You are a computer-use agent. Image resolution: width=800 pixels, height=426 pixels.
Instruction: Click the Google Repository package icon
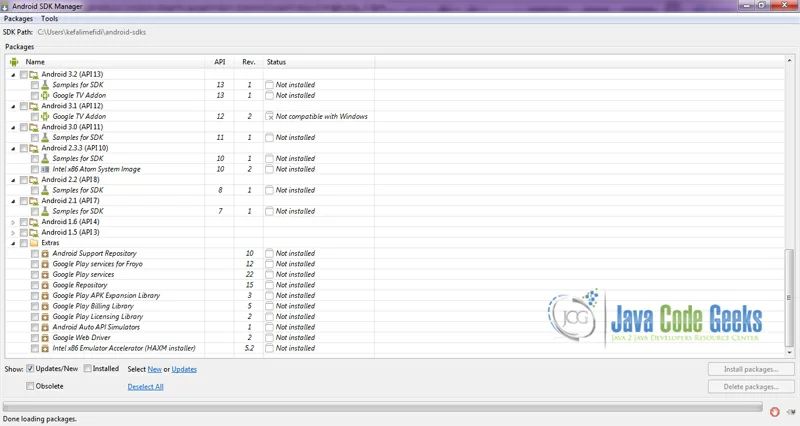click(x=45, y=285)
